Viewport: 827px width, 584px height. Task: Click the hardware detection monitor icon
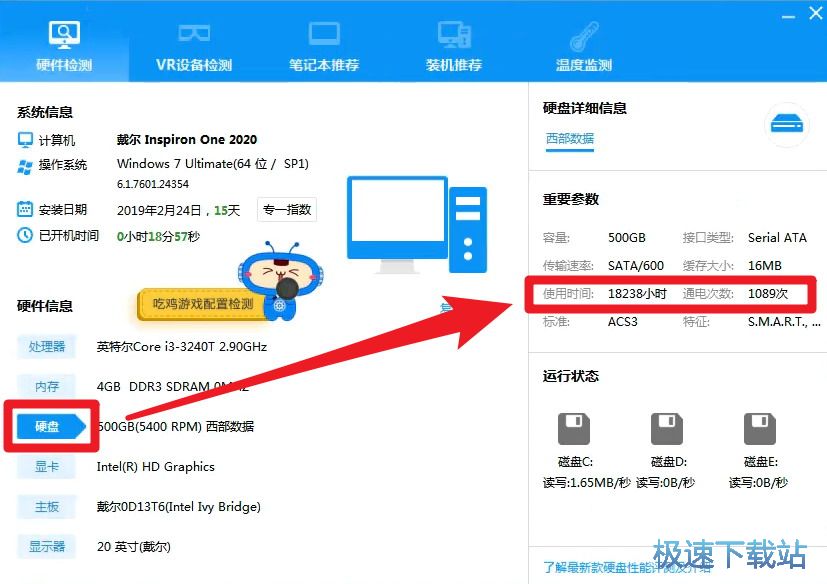point(64,34)
